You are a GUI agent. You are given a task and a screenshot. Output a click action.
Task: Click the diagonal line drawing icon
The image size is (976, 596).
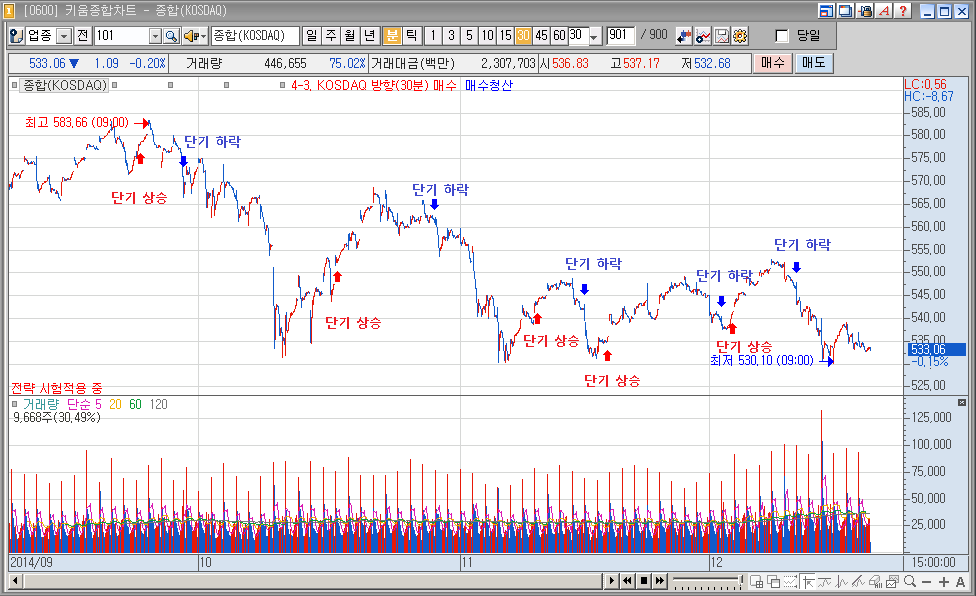click(x=858, y=582)
